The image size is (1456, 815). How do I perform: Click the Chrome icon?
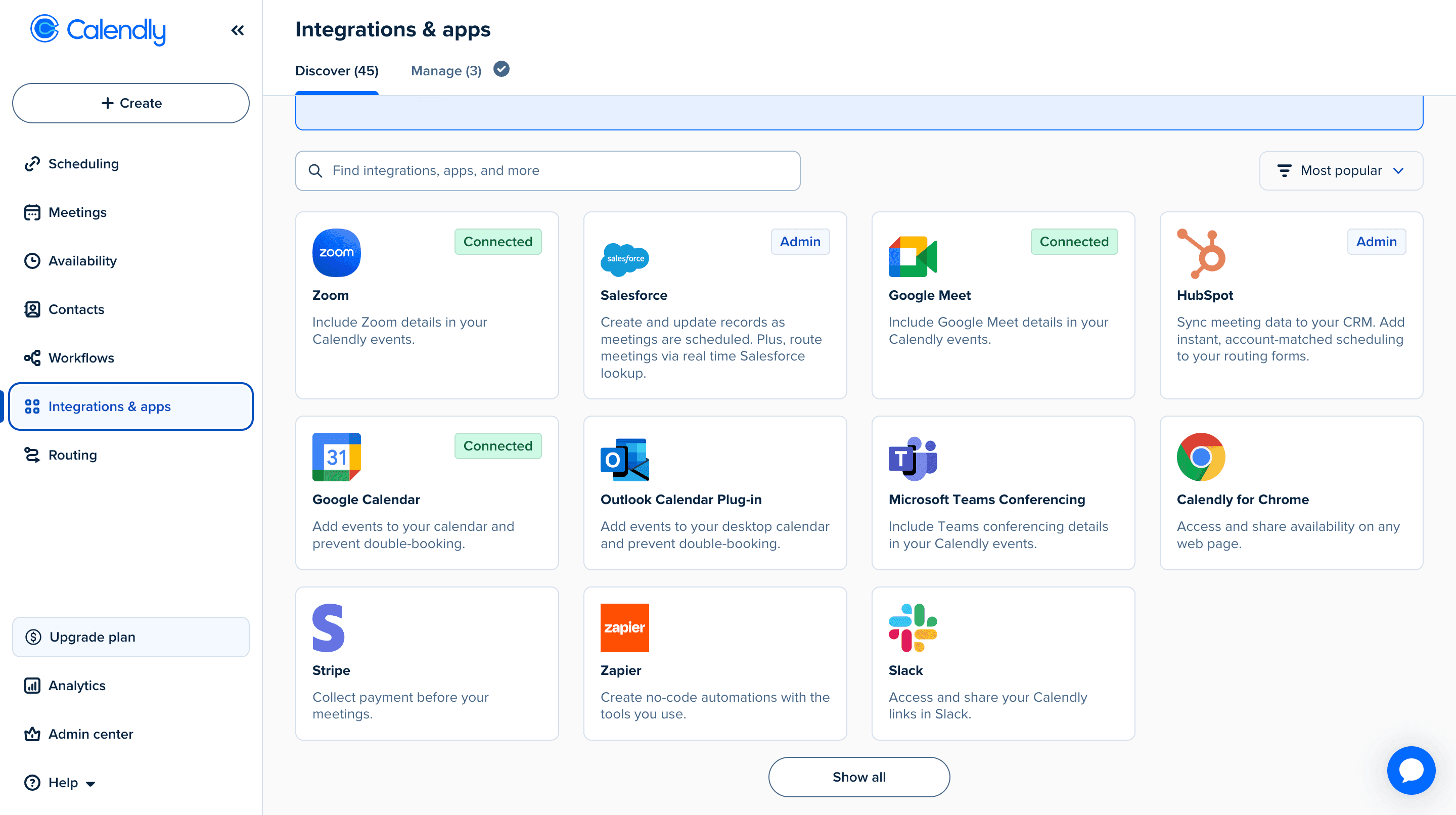click(1201, 457)
